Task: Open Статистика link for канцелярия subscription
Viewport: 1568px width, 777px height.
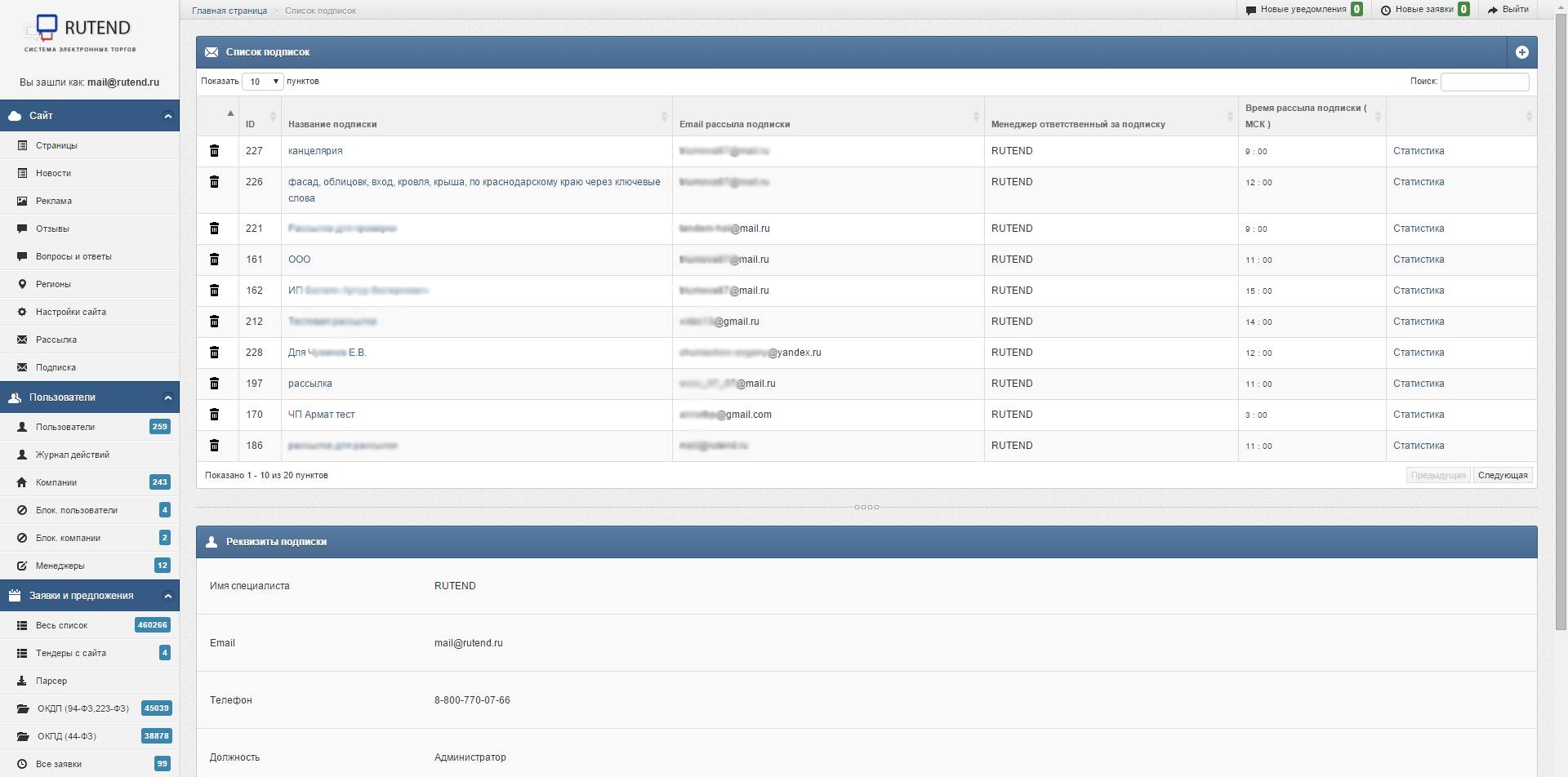Action: click(x=1419, y=151)
